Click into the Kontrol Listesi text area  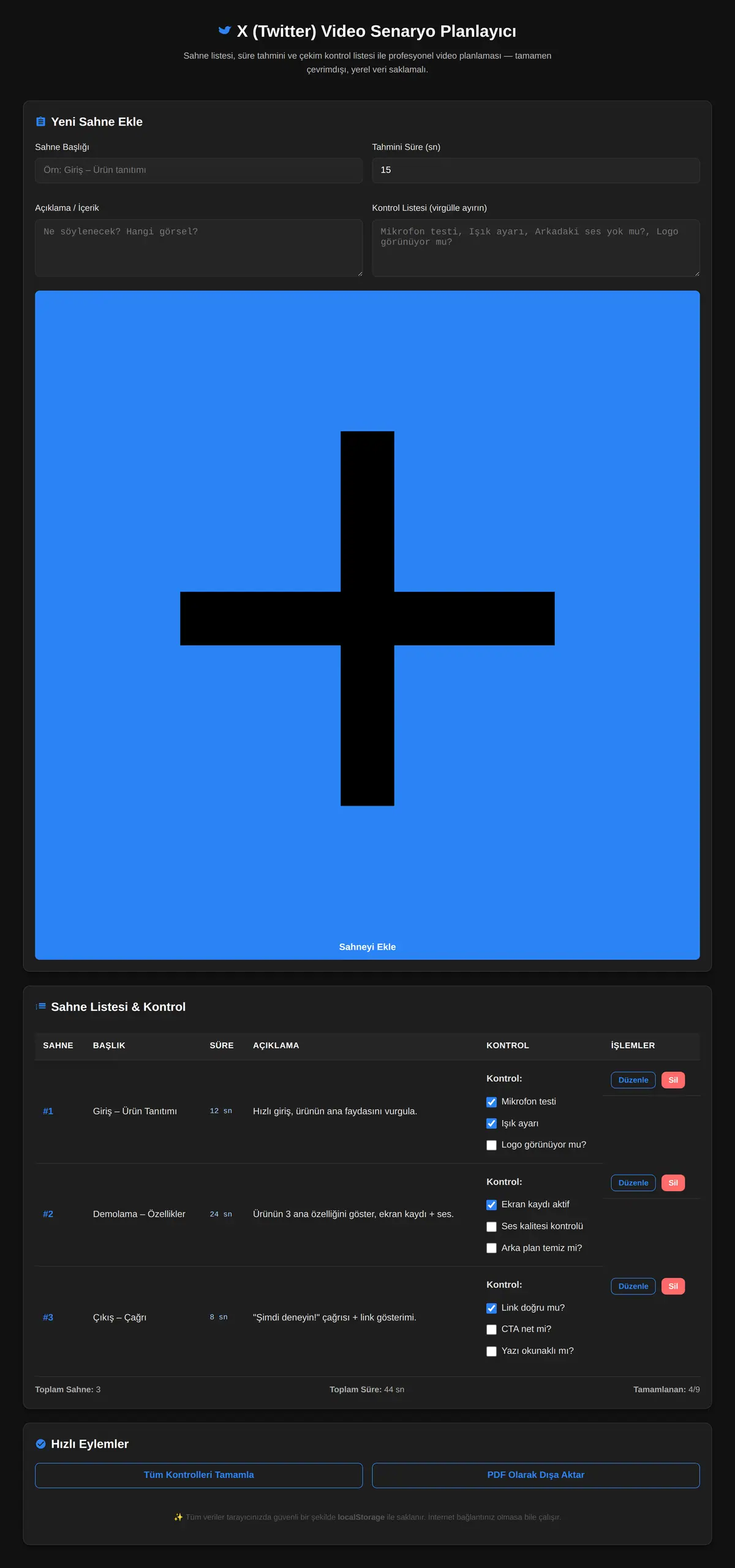(x=536, y=248)
